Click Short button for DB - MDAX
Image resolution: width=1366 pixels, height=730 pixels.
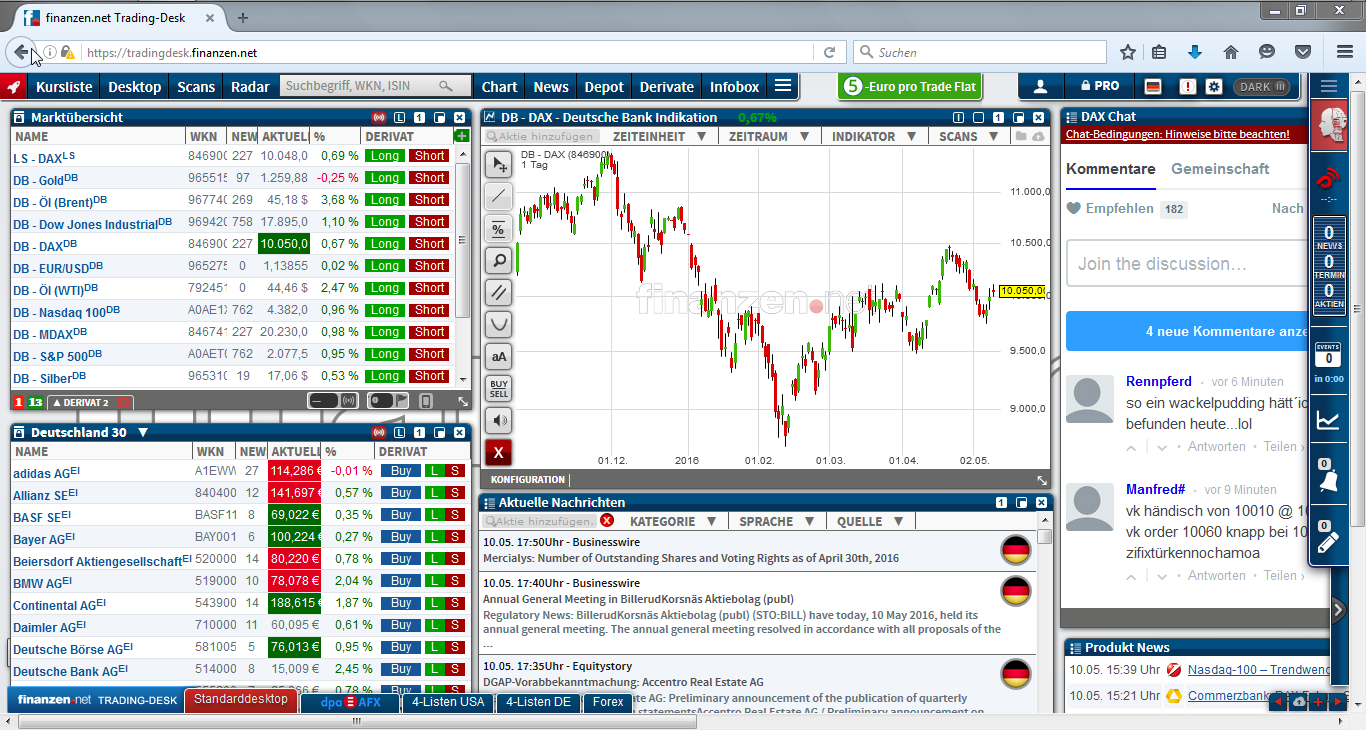[430, 332]
